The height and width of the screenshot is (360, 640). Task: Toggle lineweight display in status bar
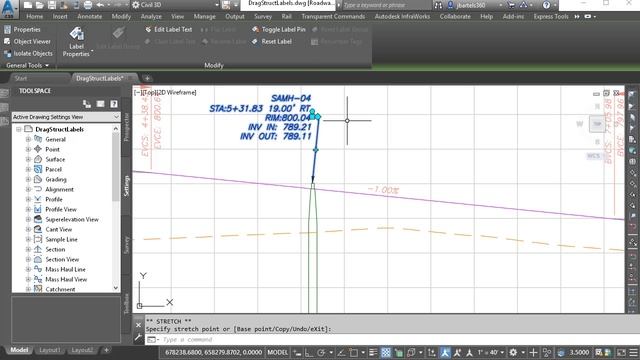coord(372,353)
